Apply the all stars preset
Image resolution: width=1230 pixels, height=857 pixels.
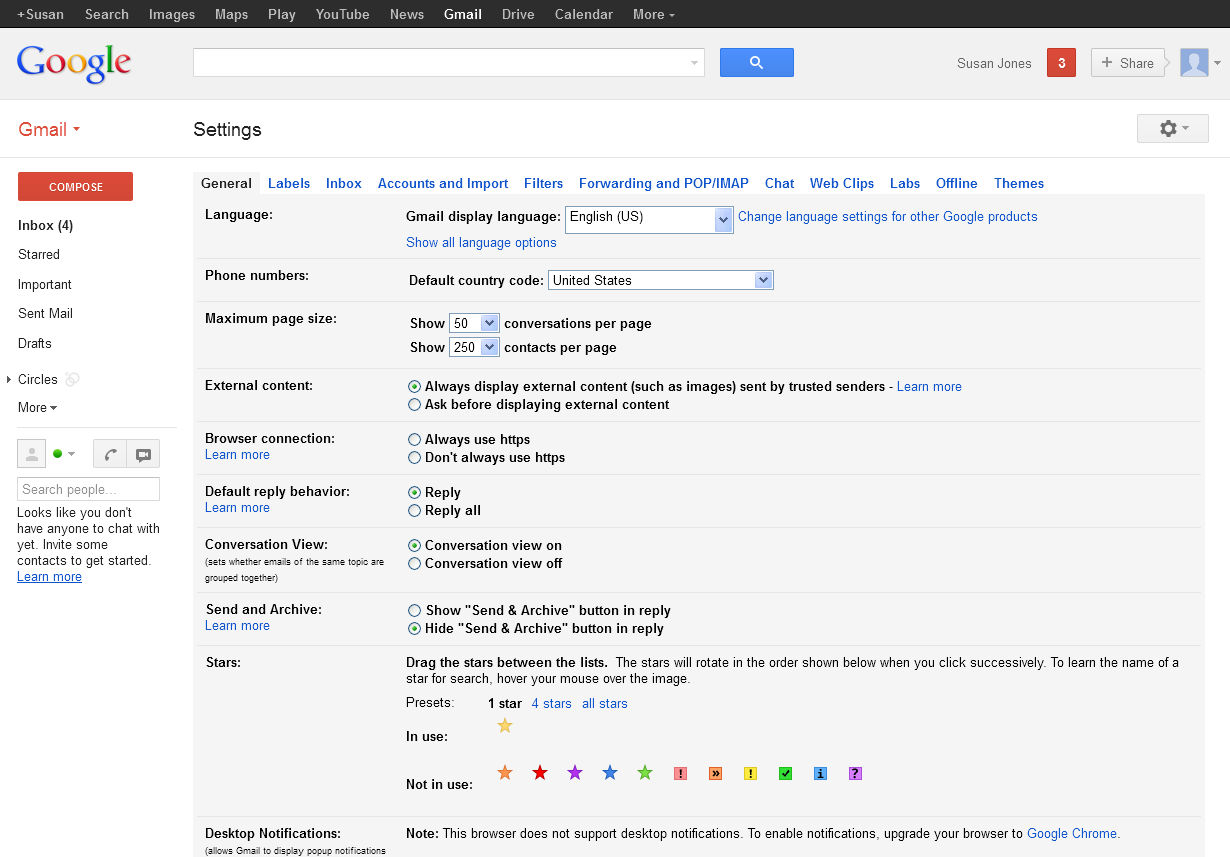point(605,703)
